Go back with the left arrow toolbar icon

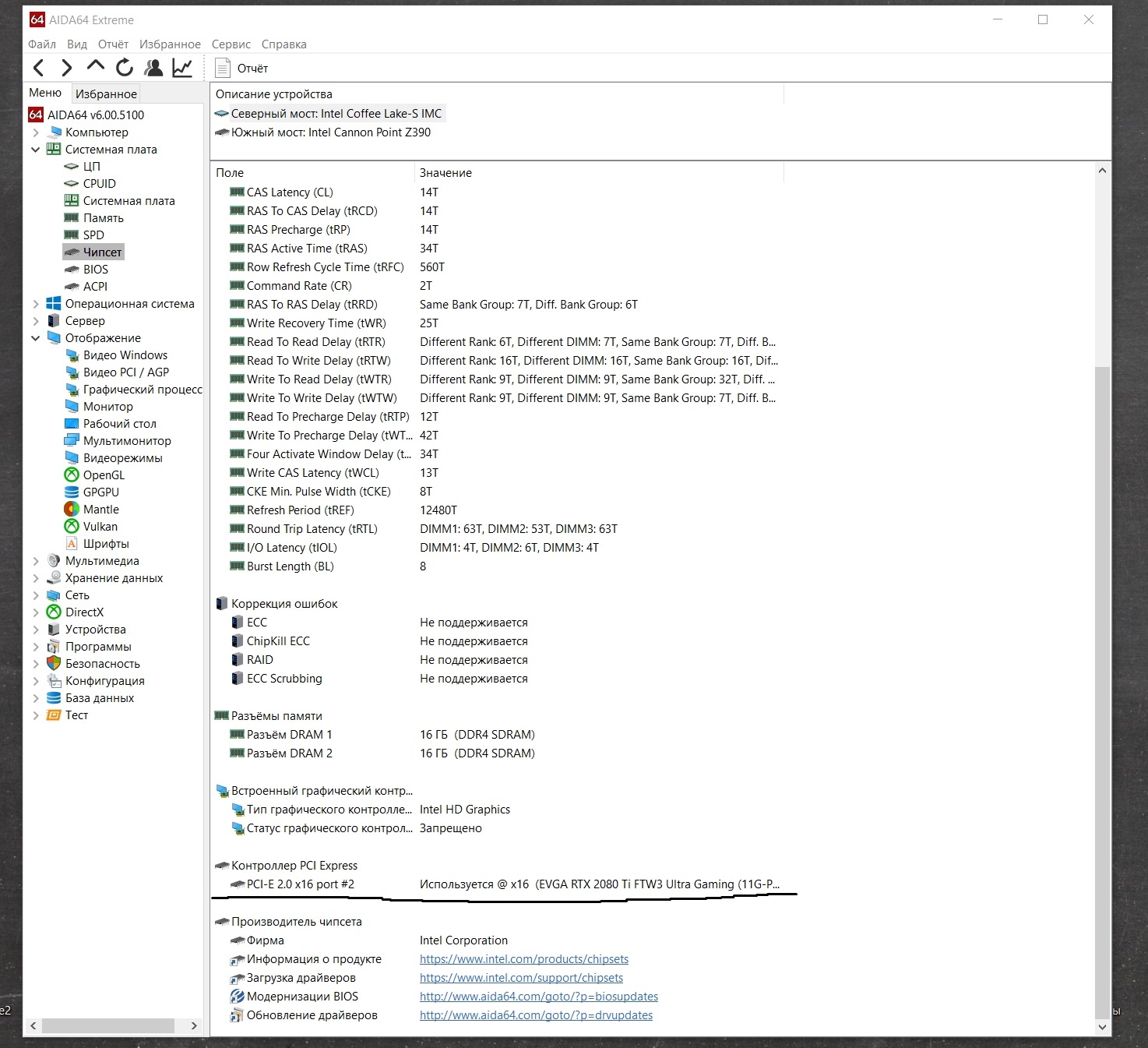39,68
